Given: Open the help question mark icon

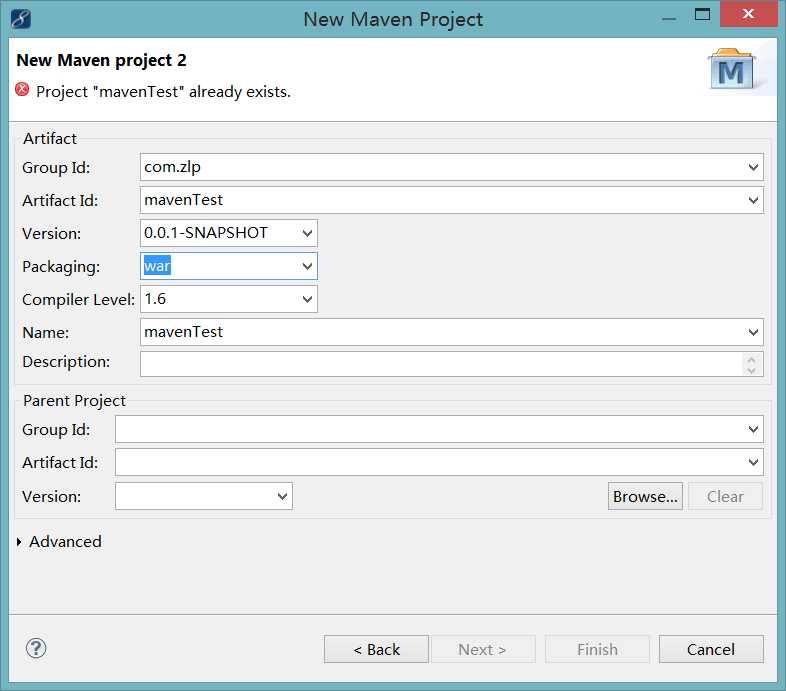Looking at the screenshot, I should pyautogui.click(x=36, y=648).
